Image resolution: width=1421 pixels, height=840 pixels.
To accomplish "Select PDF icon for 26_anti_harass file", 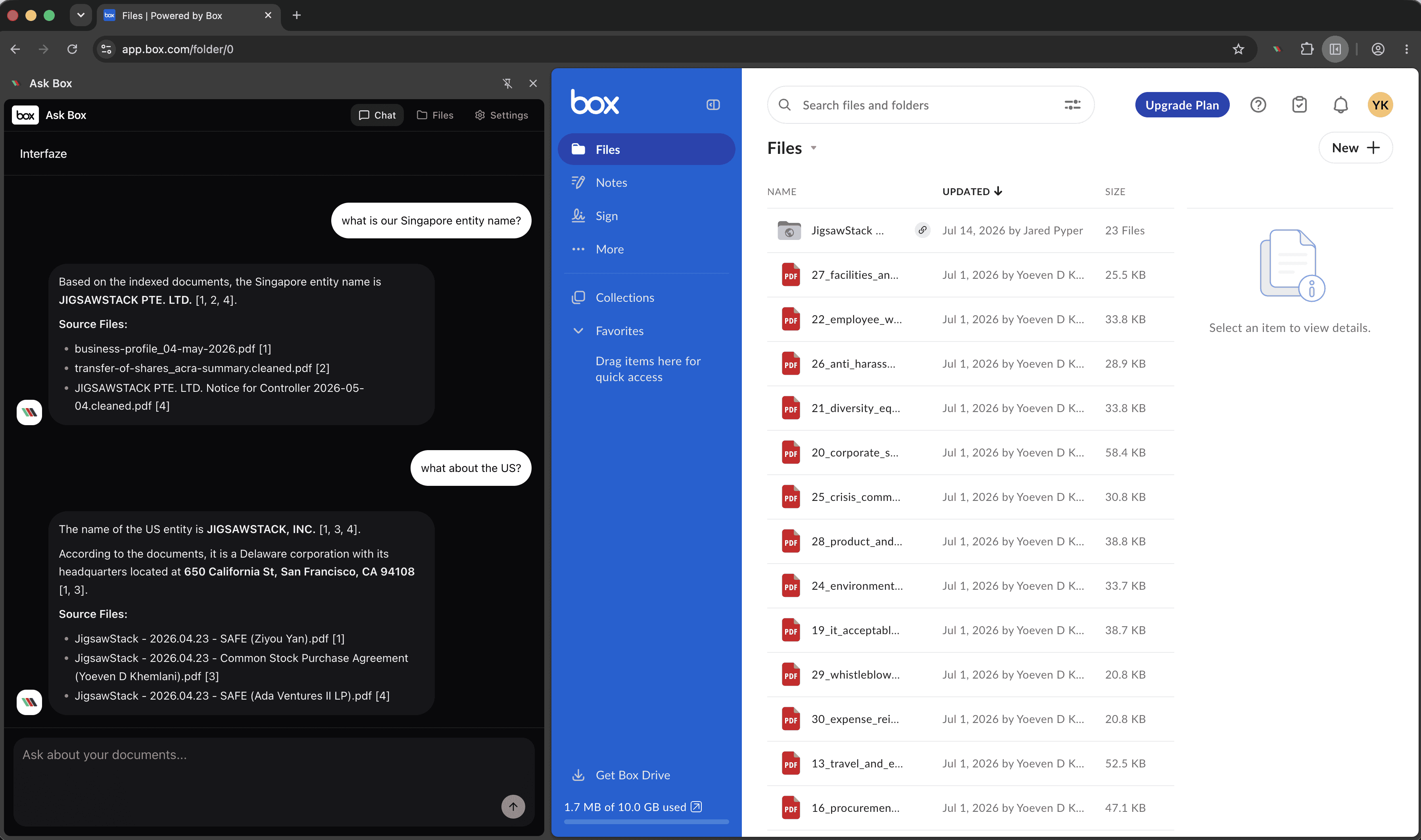I will [790, 364].
